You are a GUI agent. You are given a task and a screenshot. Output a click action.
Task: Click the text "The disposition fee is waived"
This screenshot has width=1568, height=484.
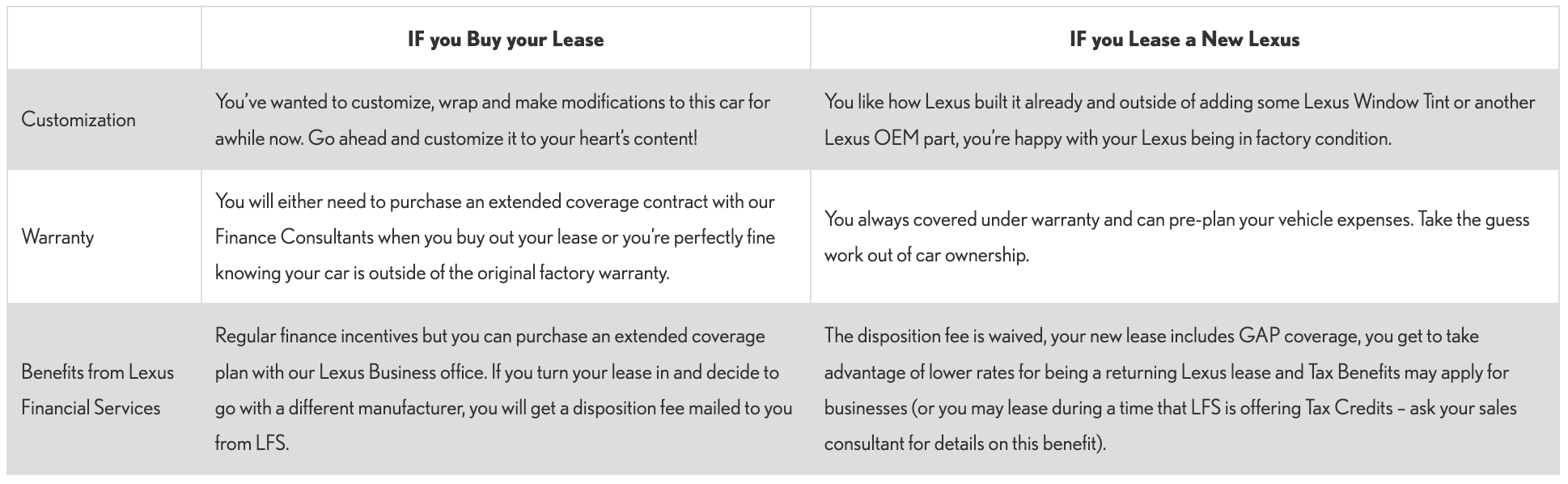tap(934, 336)
